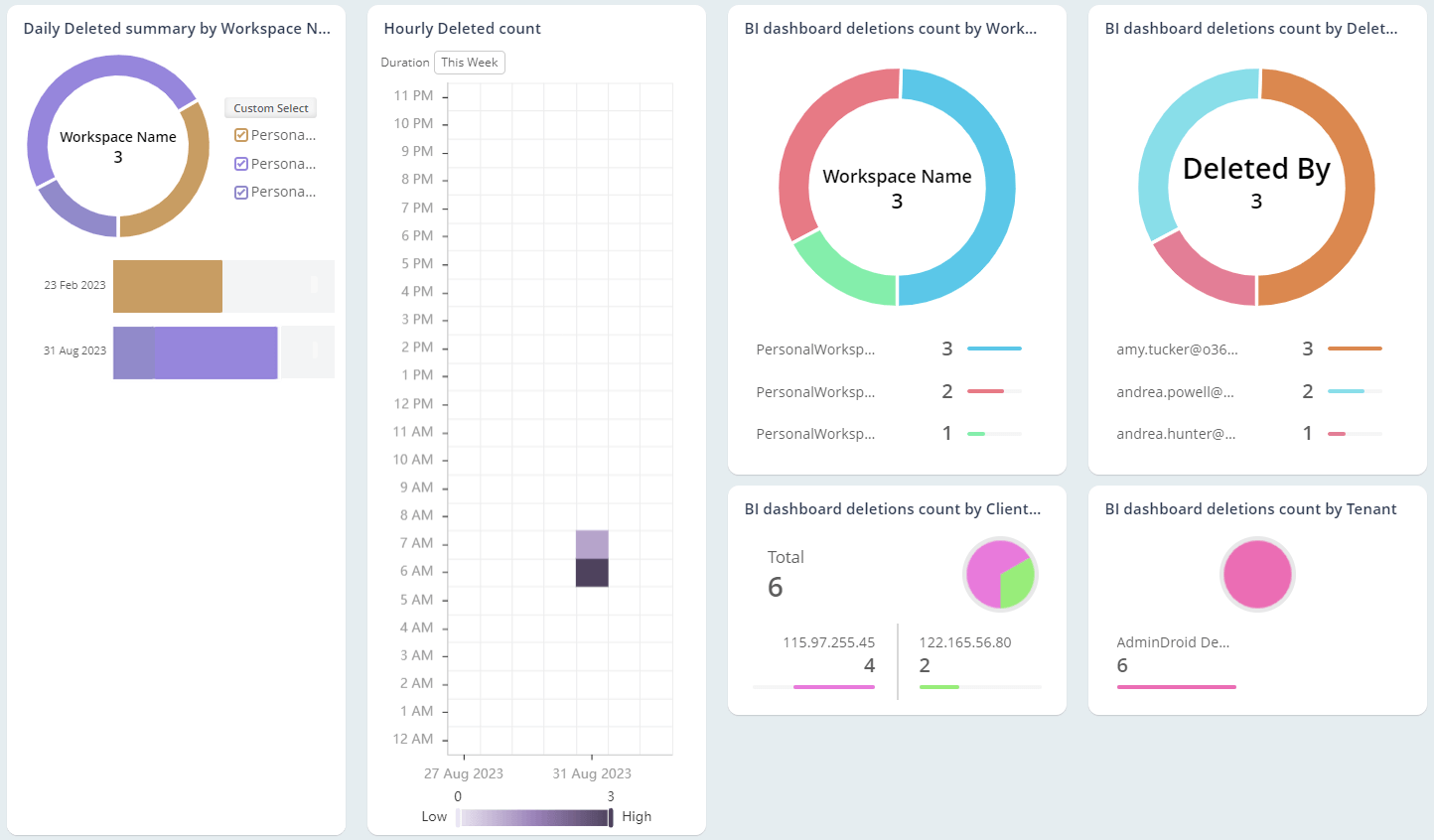Uncheck the first Persona workspace checkbox
The height and width of the screenshot is (840, 1434).
pos(240,134)
